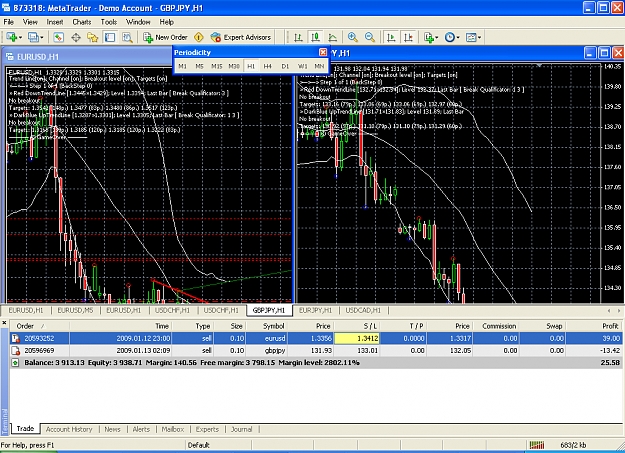The height and width of the screenshot is (453, 625).
Task: Toggle the Data Window crosshair icon
Action: [76, 37]
